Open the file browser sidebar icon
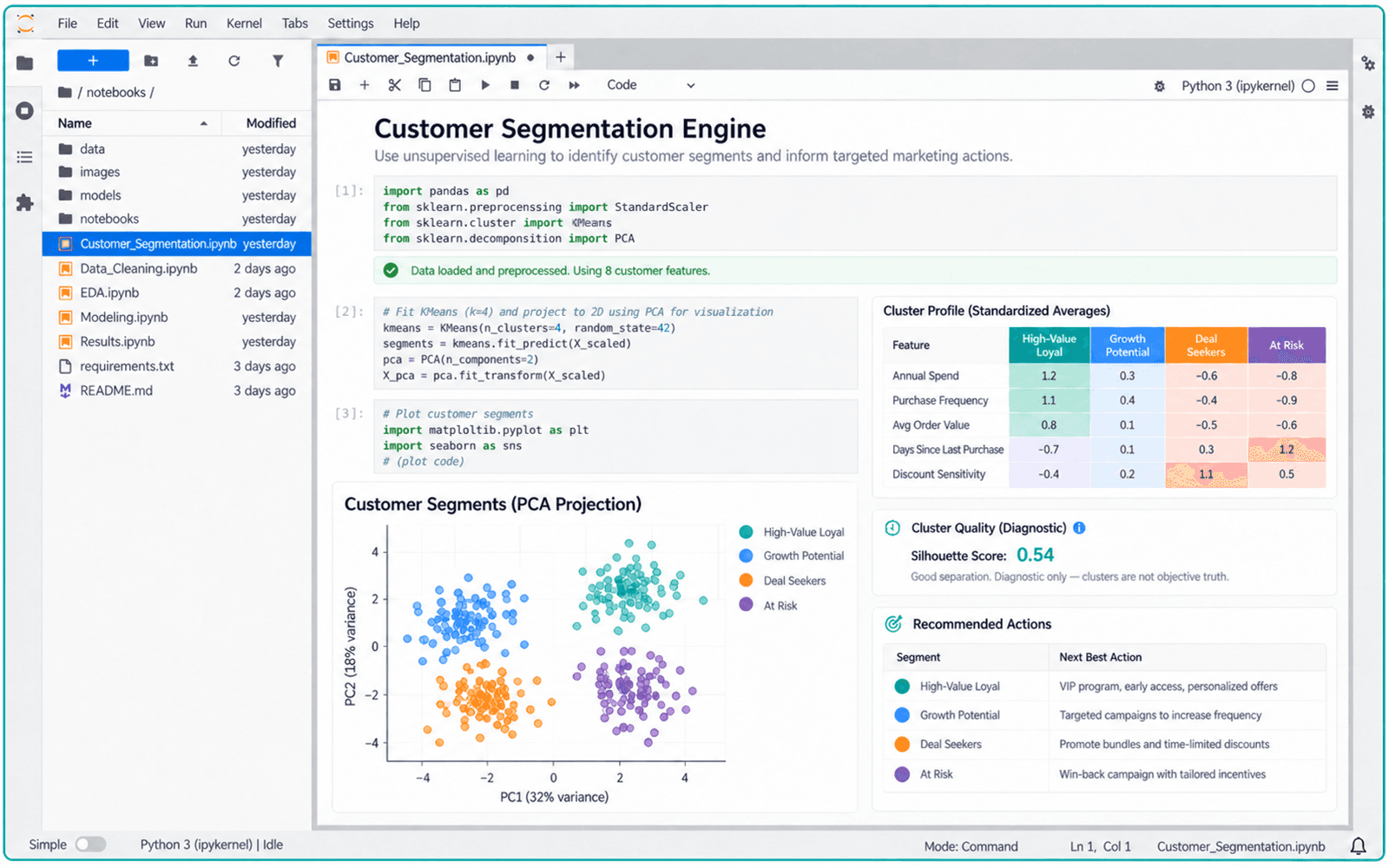This screenshot has height=868, width=1389. click(x=24, y=62)
